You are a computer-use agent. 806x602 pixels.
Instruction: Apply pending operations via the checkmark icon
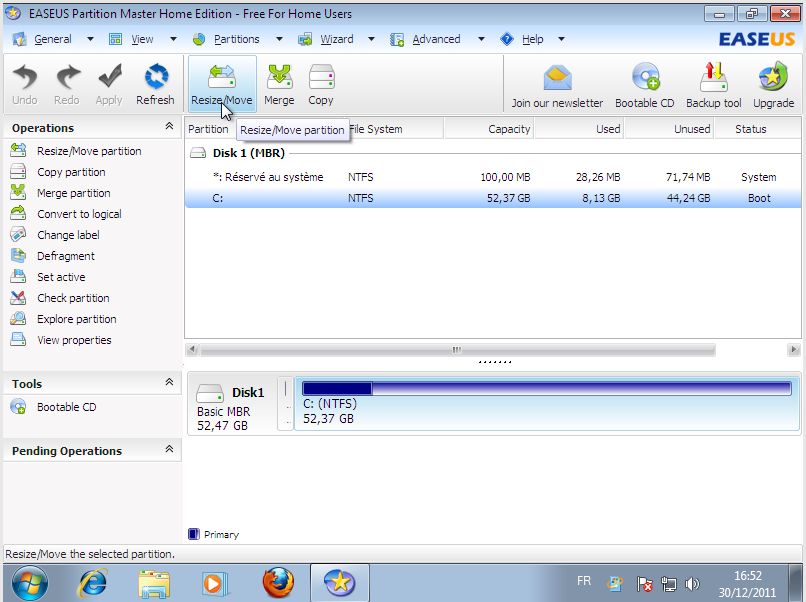pos(109,77)
